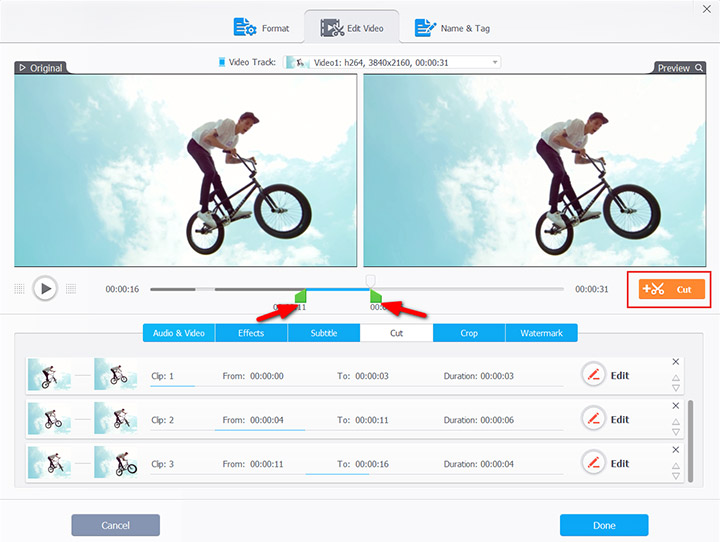Click Clip 2 start thumbnail

50,418
